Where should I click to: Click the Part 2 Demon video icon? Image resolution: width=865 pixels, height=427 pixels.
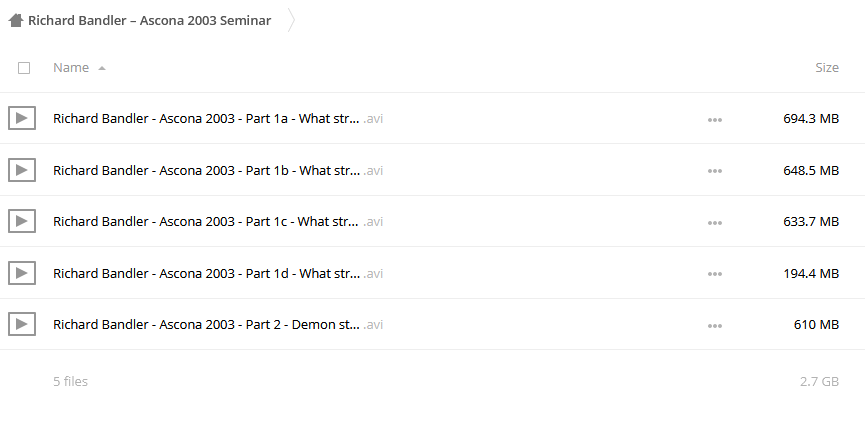point(22,324)
